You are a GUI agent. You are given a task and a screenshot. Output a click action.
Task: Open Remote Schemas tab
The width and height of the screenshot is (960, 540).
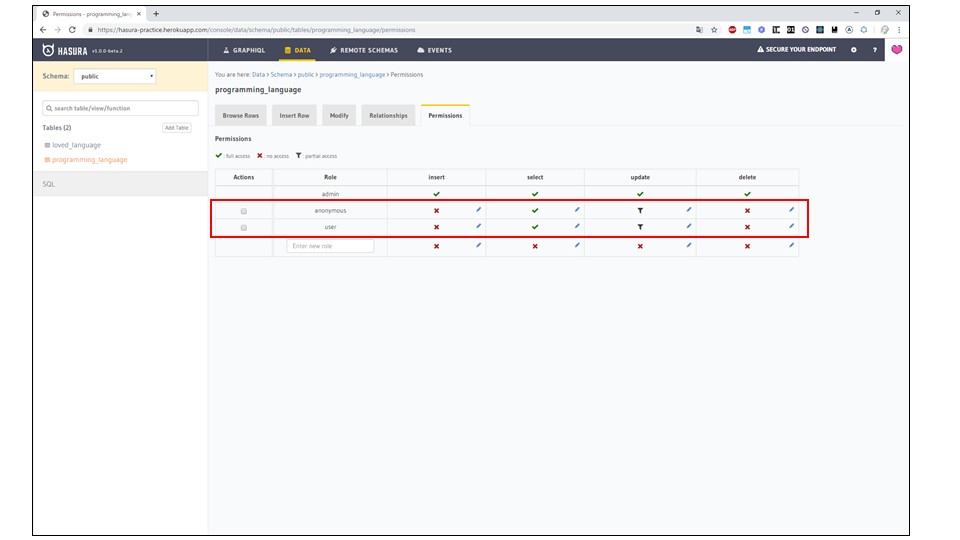364,50
